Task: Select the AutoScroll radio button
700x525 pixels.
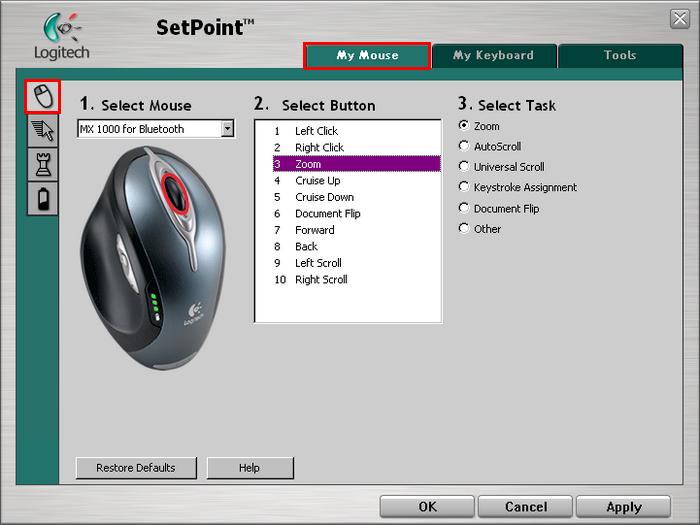Action: click(x=464, y=146)
